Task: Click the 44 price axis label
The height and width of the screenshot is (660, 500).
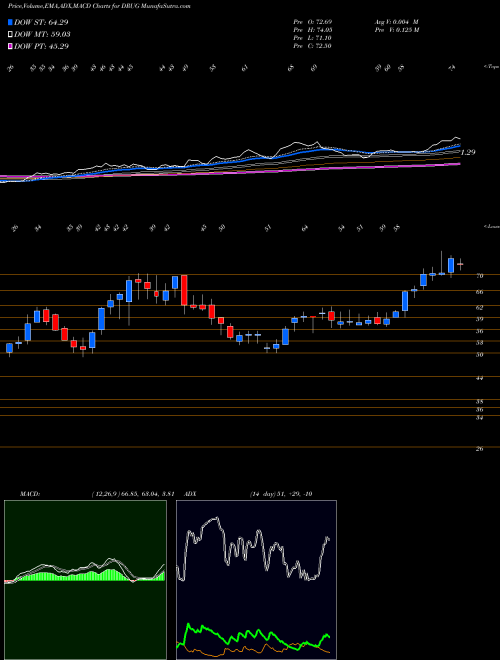Action: coord(479,378)
